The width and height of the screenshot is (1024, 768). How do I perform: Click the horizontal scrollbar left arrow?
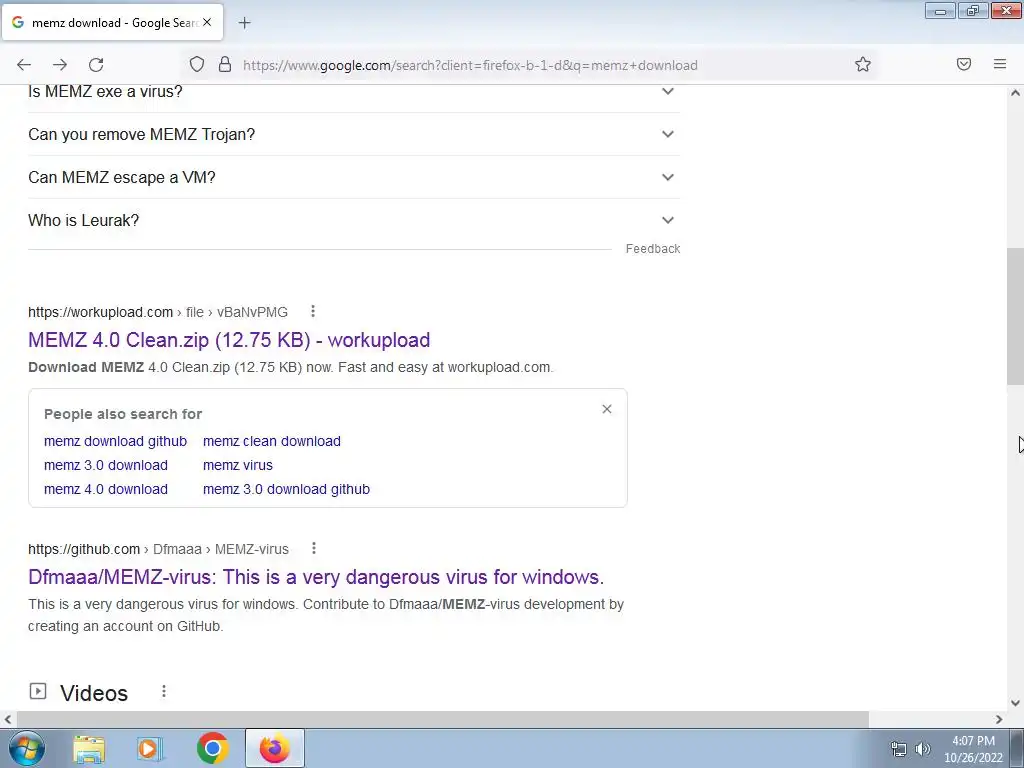point(7,719)
